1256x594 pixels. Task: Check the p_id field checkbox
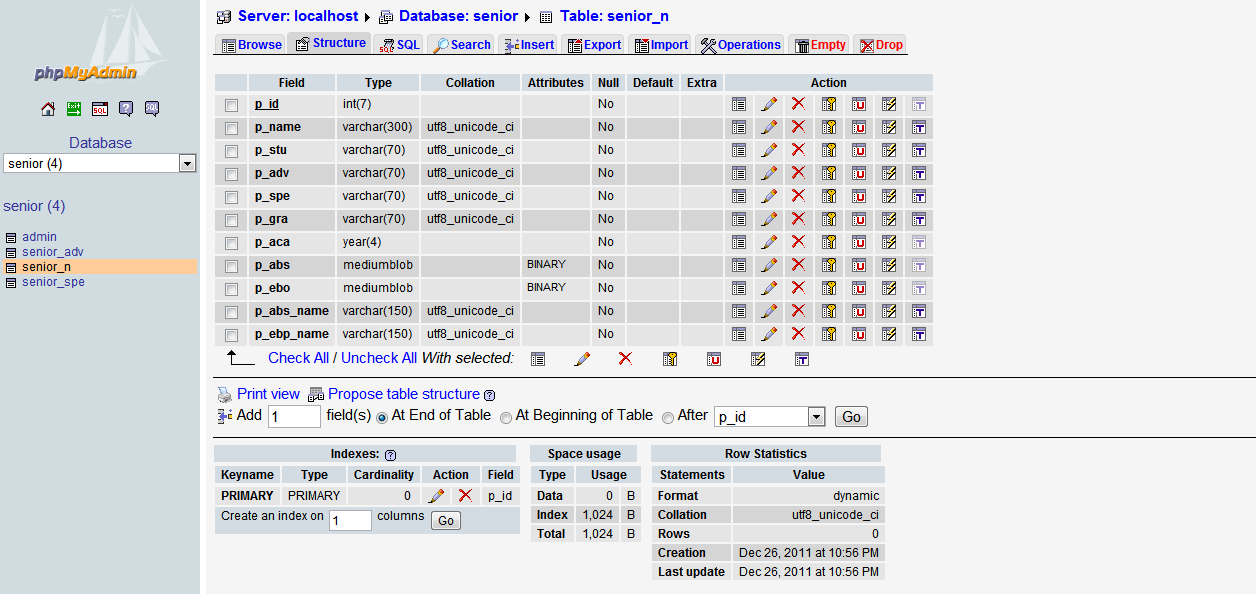click(x=232, y=105)
